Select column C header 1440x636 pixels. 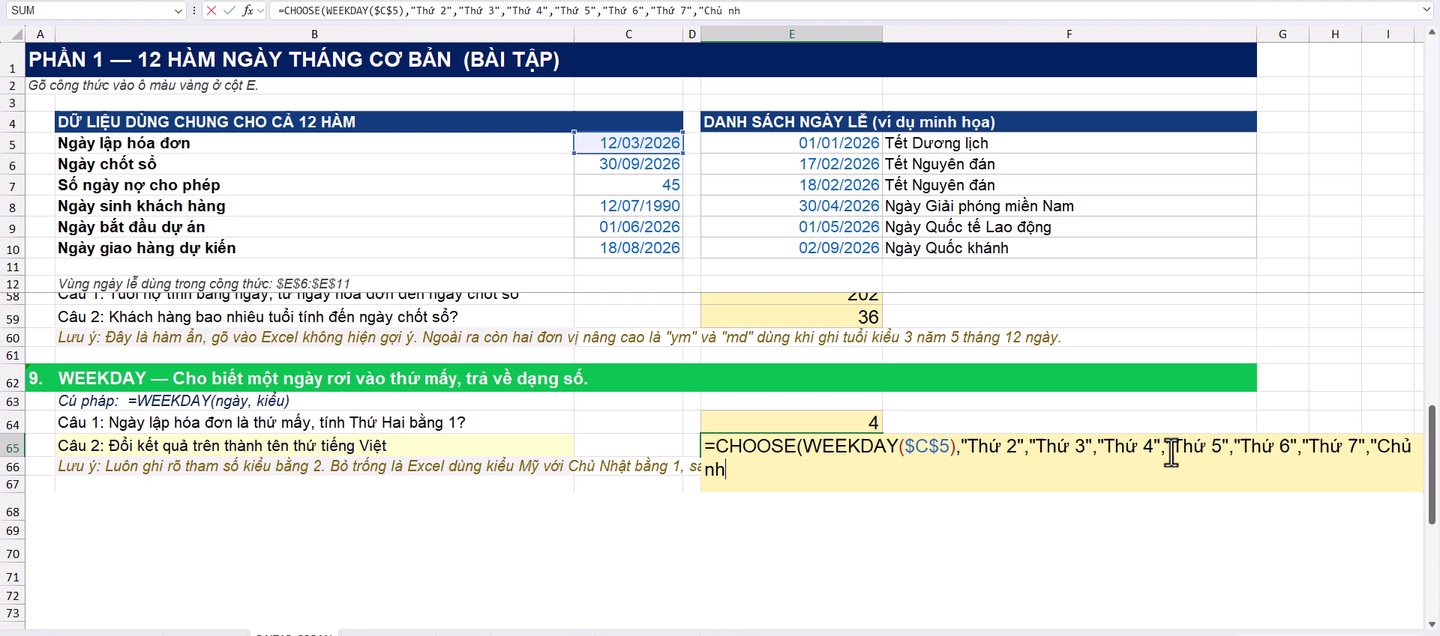(x=629, y=34)
